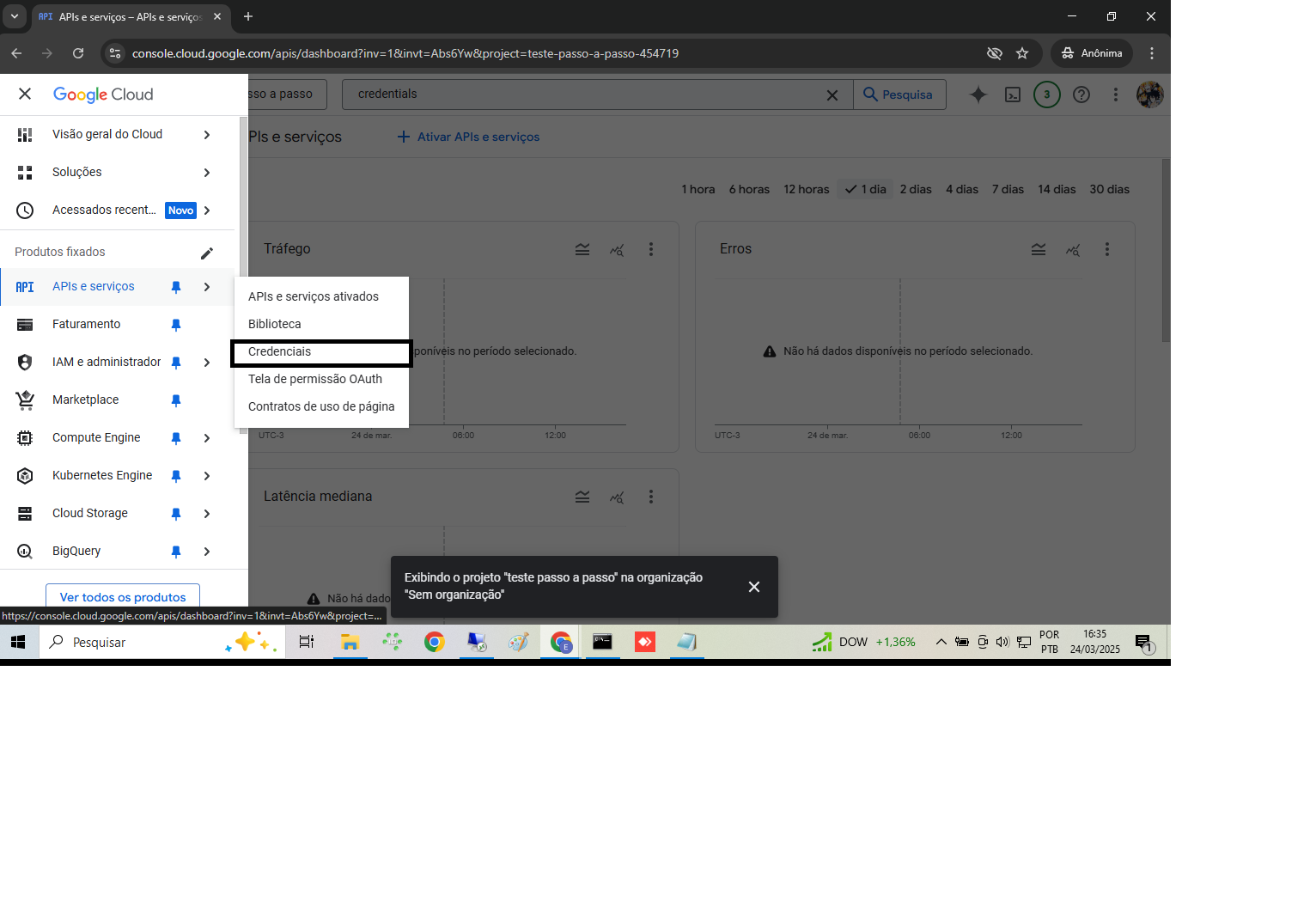Expand IAM e administrador submenu arrow

click(x=207, y=363)
